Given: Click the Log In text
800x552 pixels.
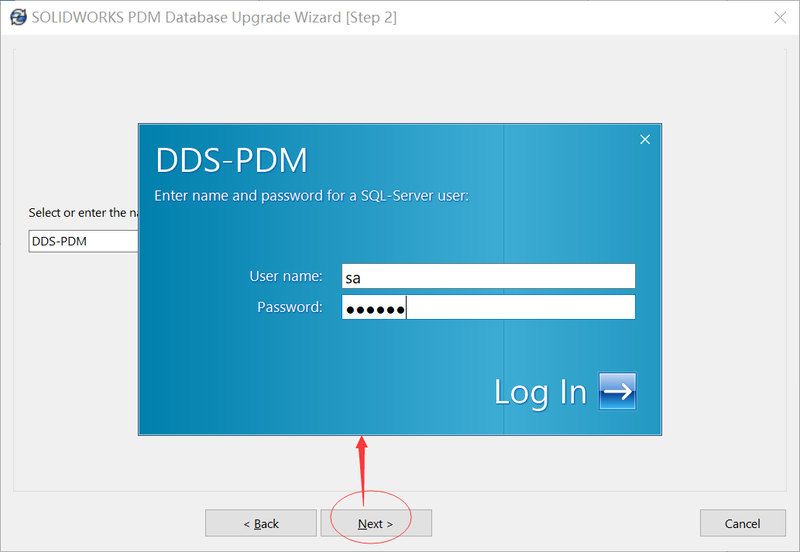Looking at the screenshot, I should click(540, 393).
